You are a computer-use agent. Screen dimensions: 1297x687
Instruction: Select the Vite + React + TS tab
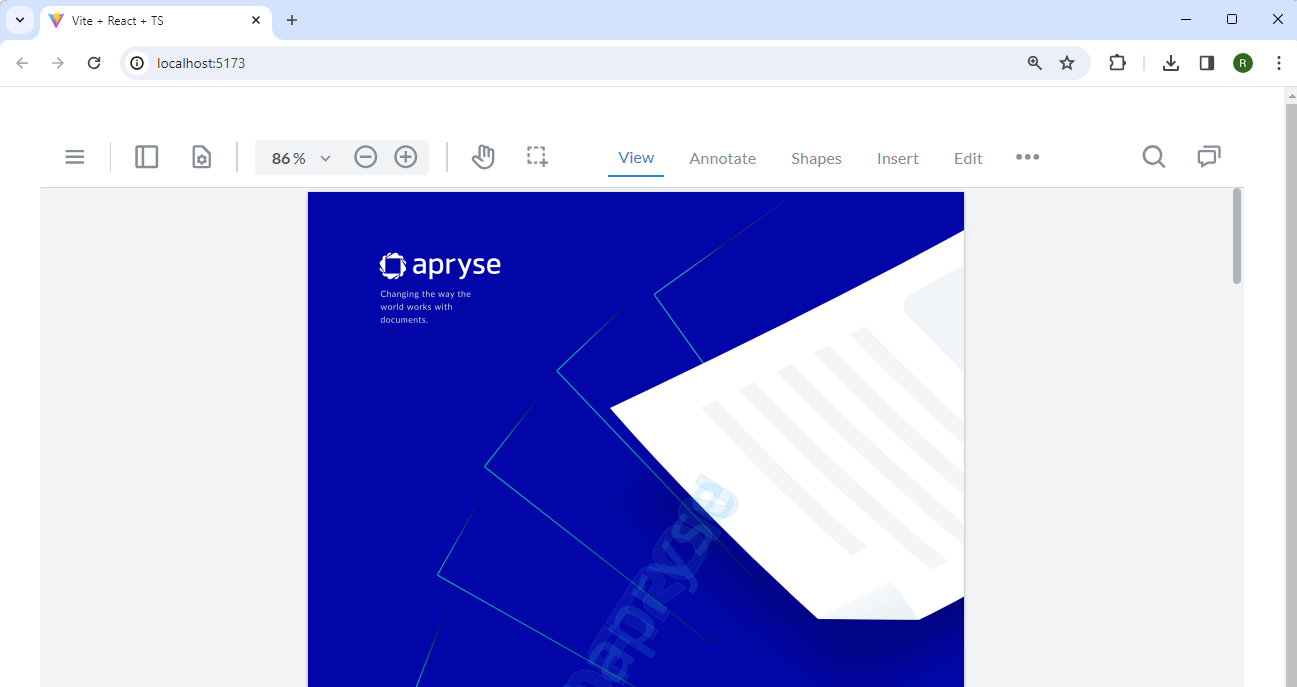click(x=154, y=20)
